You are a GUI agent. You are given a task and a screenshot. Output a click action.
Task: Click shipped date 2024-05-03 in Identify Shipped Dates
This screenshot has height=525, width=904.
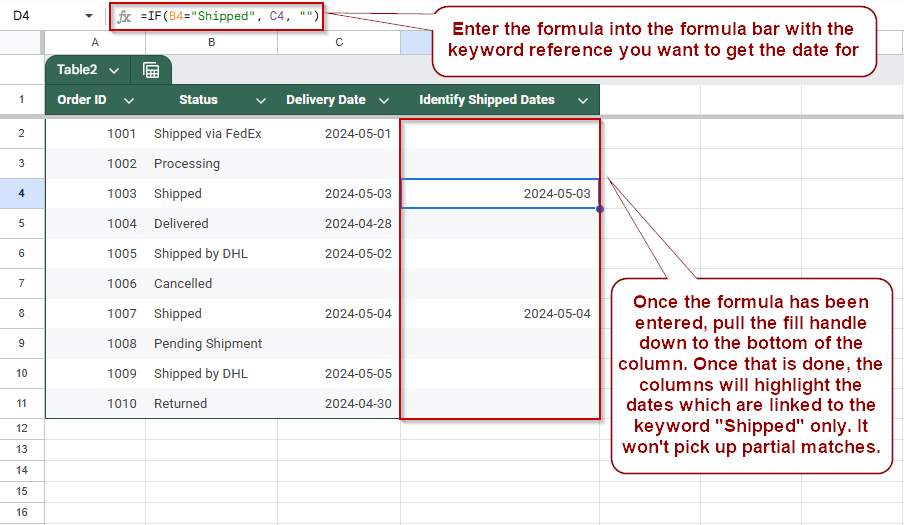click(500, 194)
